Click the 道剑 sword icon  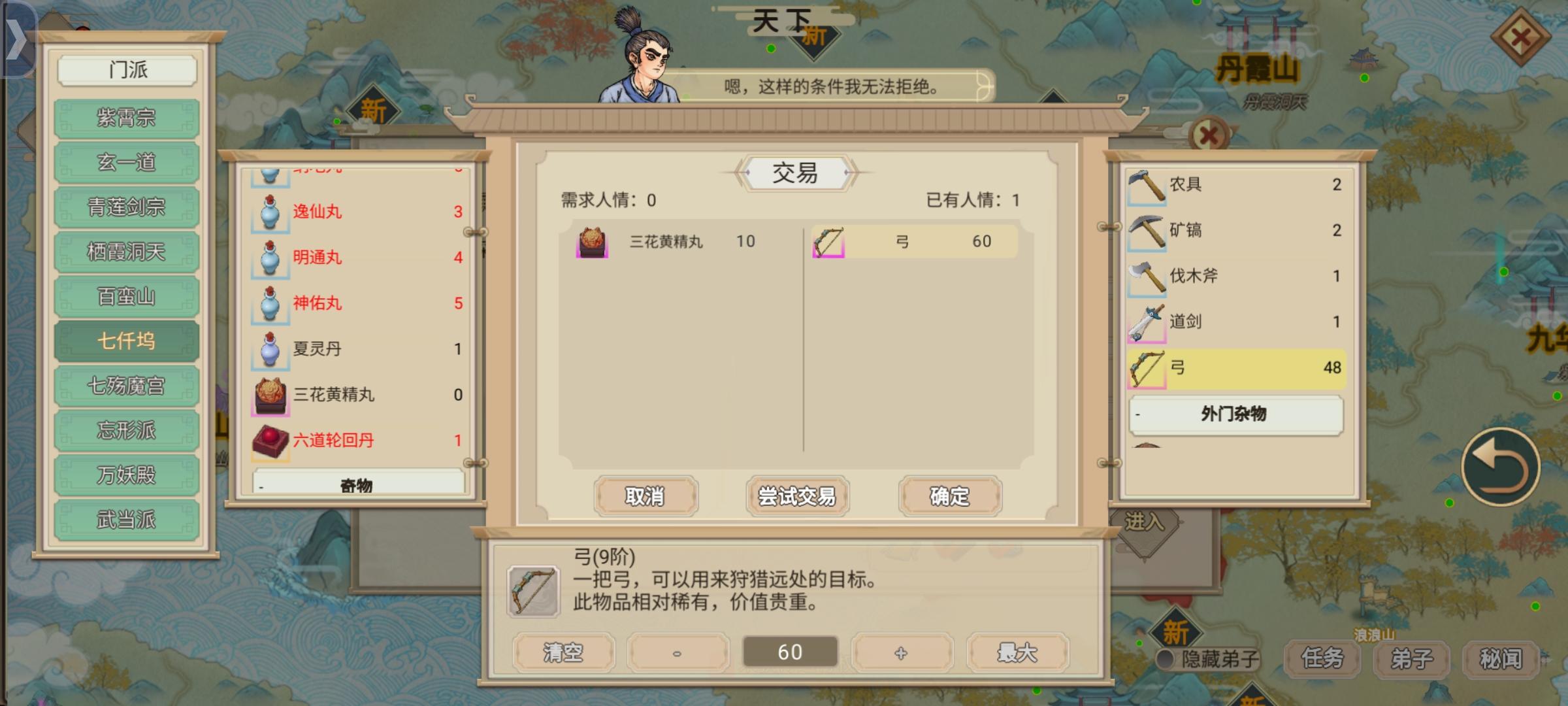click(x=1147, y=323)
